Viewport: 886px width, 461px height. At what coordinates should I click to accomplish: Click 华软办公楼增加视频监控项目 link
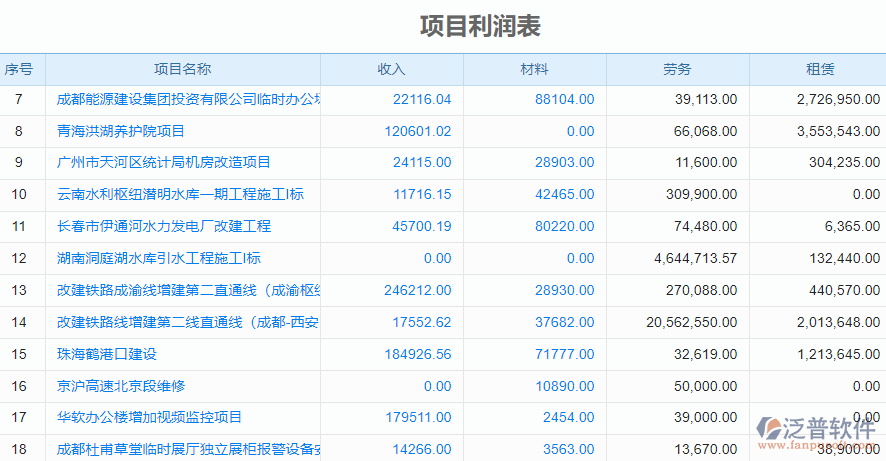pyautogui.click(x=149, y=417)
